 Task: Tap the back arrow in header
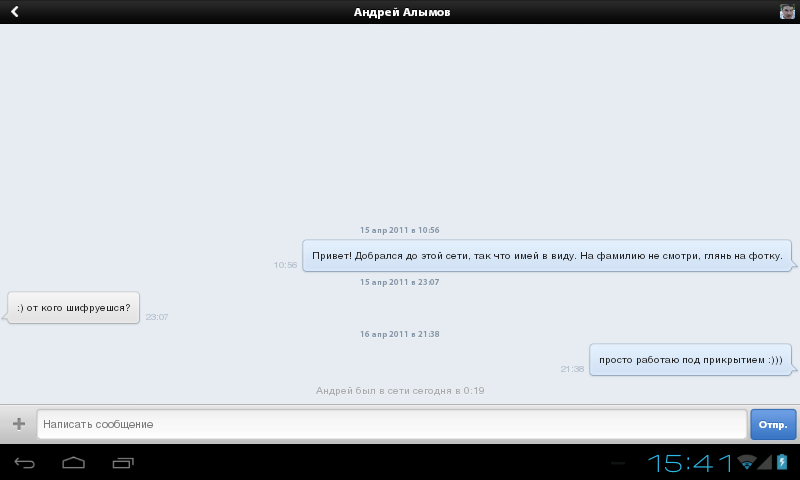pyautogui.click(x=15, y=12)
